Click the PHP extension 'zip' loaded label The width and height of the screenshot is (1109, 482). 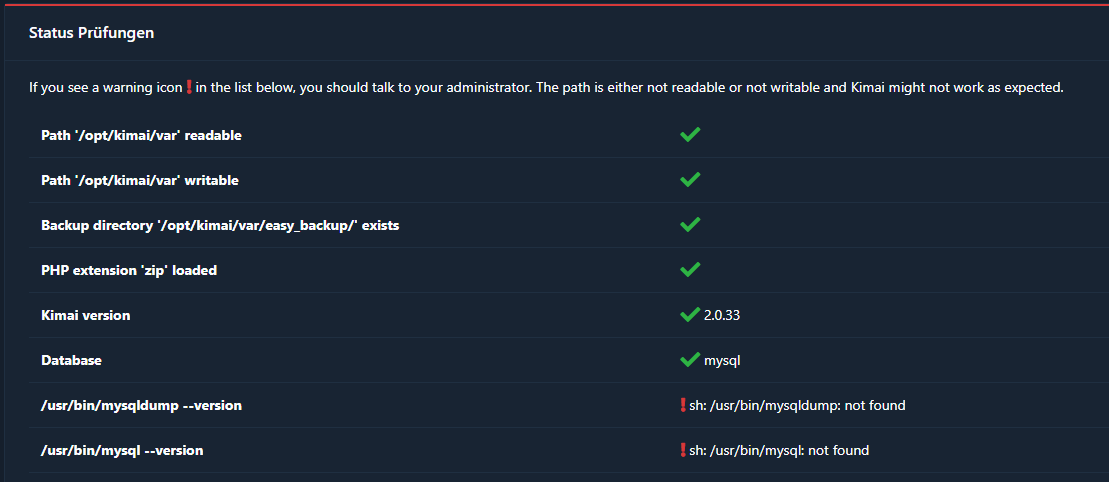(x=129, y=270)
